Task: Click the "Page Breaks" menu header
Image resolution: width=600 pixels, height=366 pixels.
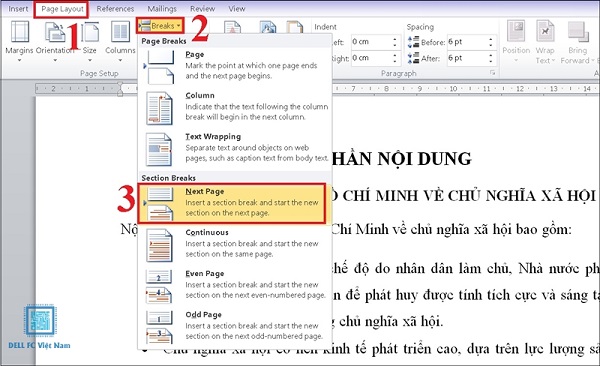Action: 164,41
